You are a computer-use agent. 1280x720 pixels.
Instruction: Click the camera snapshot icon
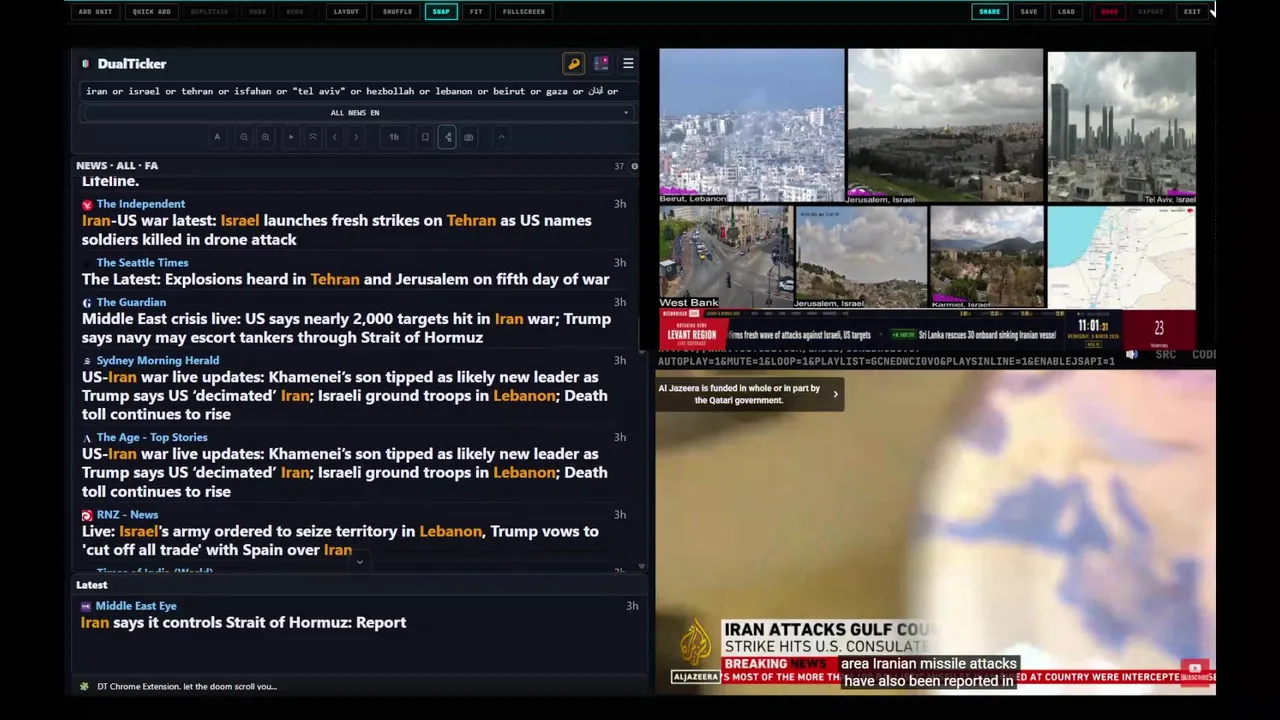[x=469, y=137]
